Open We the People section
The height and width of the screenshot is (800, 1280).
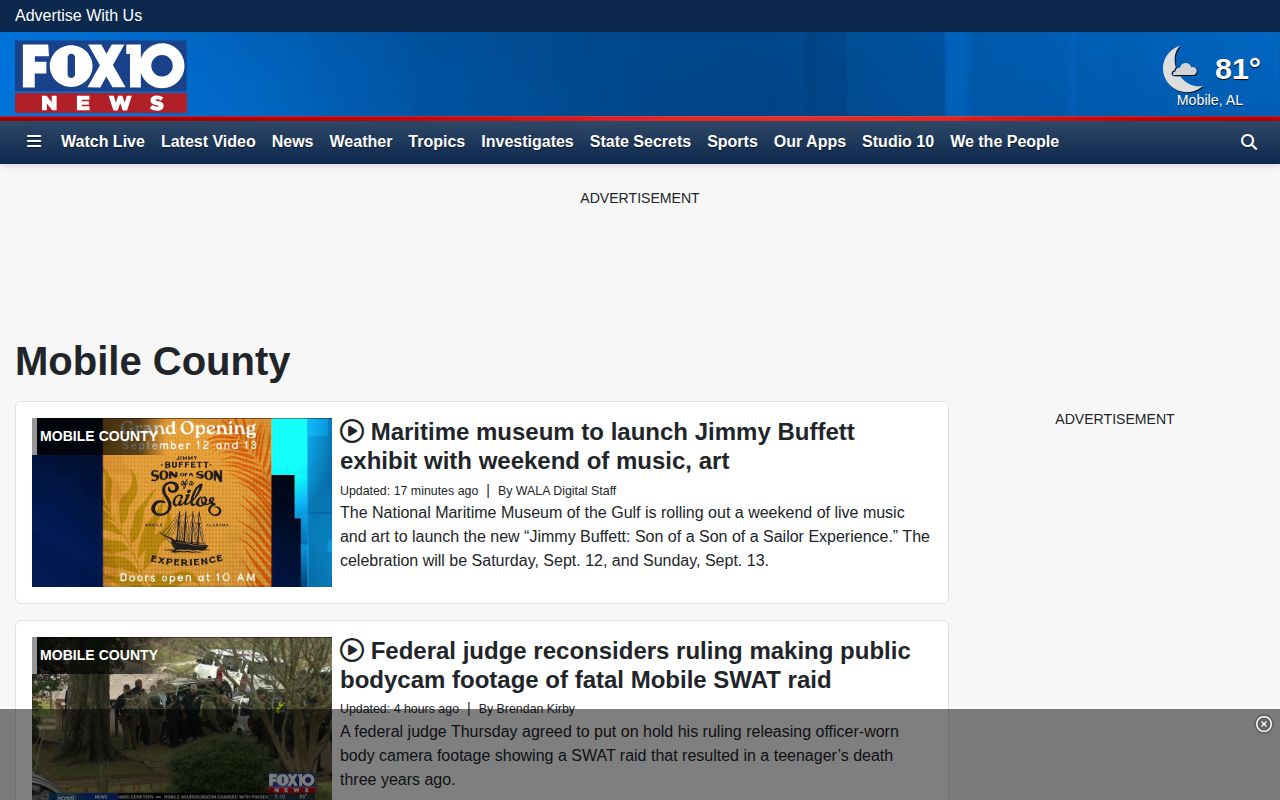(1004, 142)
